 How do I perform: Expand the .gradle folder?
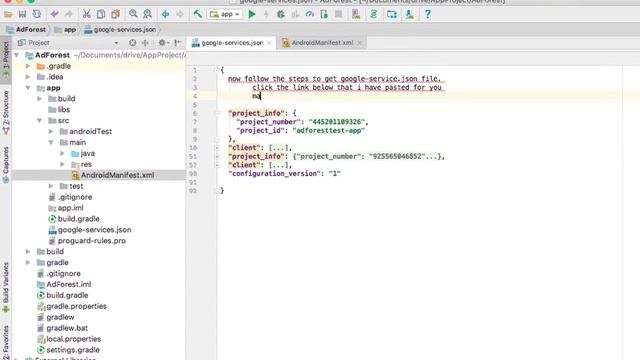point(28,66)
